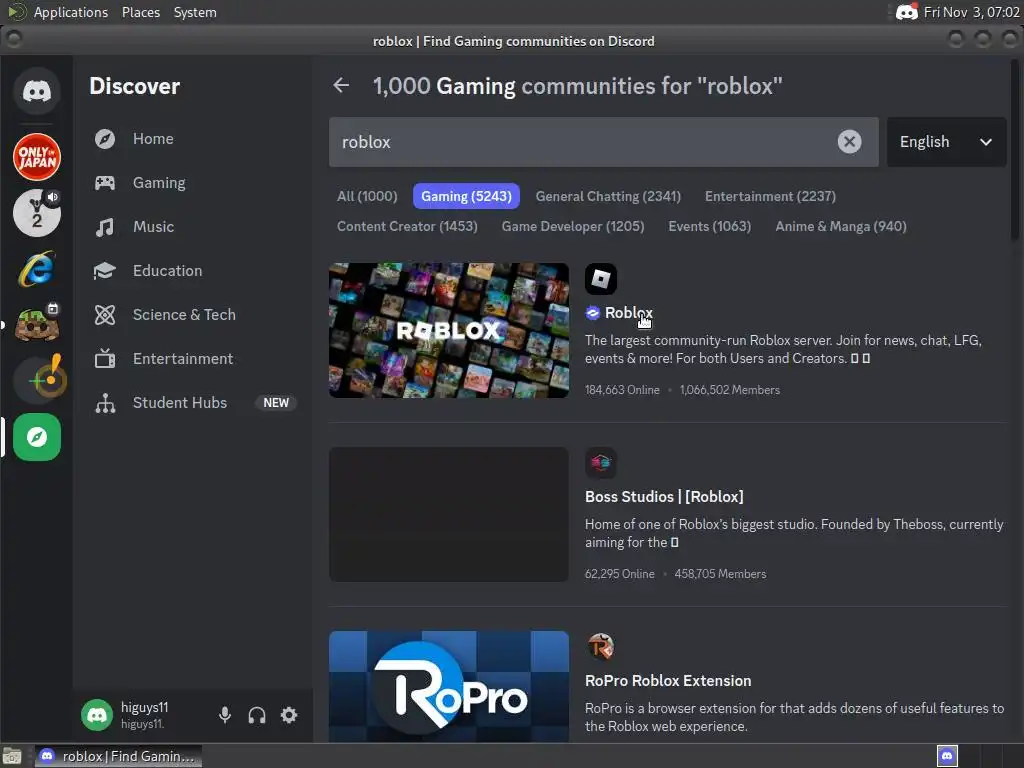Select the Game Developer (1205) filter
1024x768 pixels.
(573, 226)
